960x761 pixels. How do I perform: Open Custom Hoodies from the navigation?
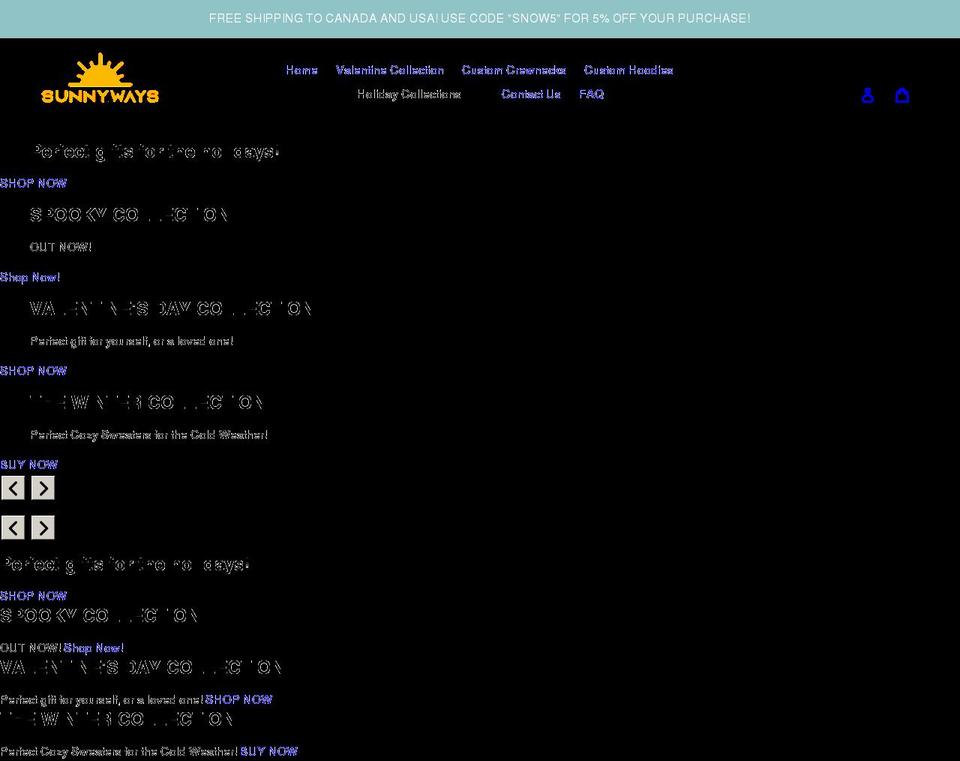coord(628,70)
